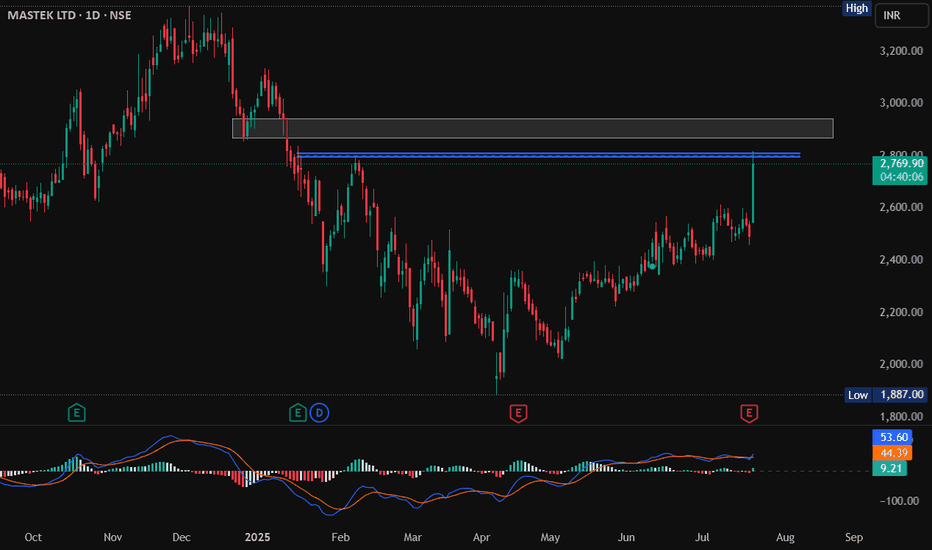The image size is (932, 550).
Task: Click the 2,000.00 price axis label
Action: pos(901,364)
